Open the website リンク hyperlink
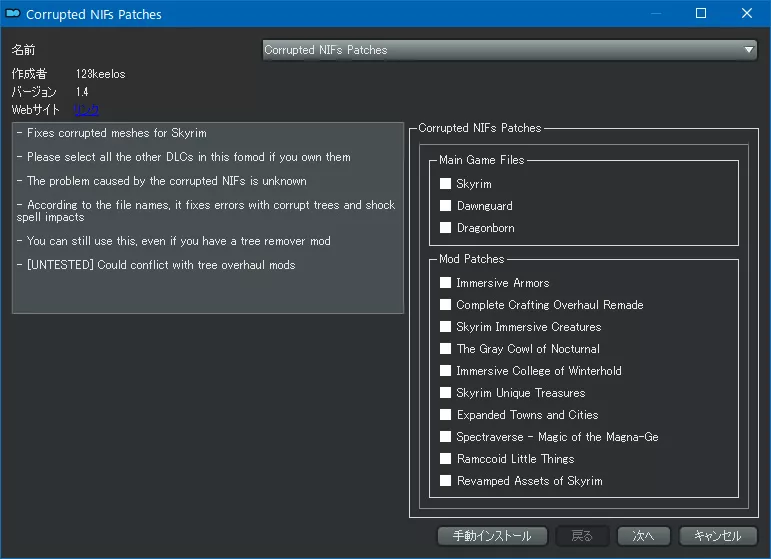The width and height of the screenshot is (771, 559). (86, 110)
